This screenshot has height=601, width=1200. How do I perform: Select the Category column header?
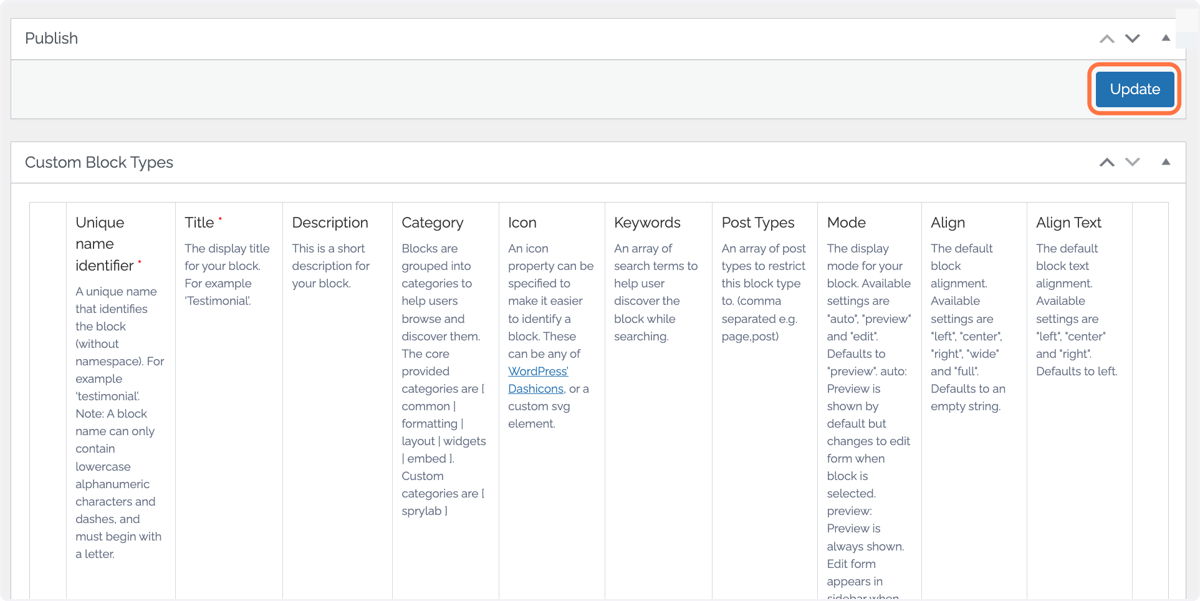[x=432, y=222]
